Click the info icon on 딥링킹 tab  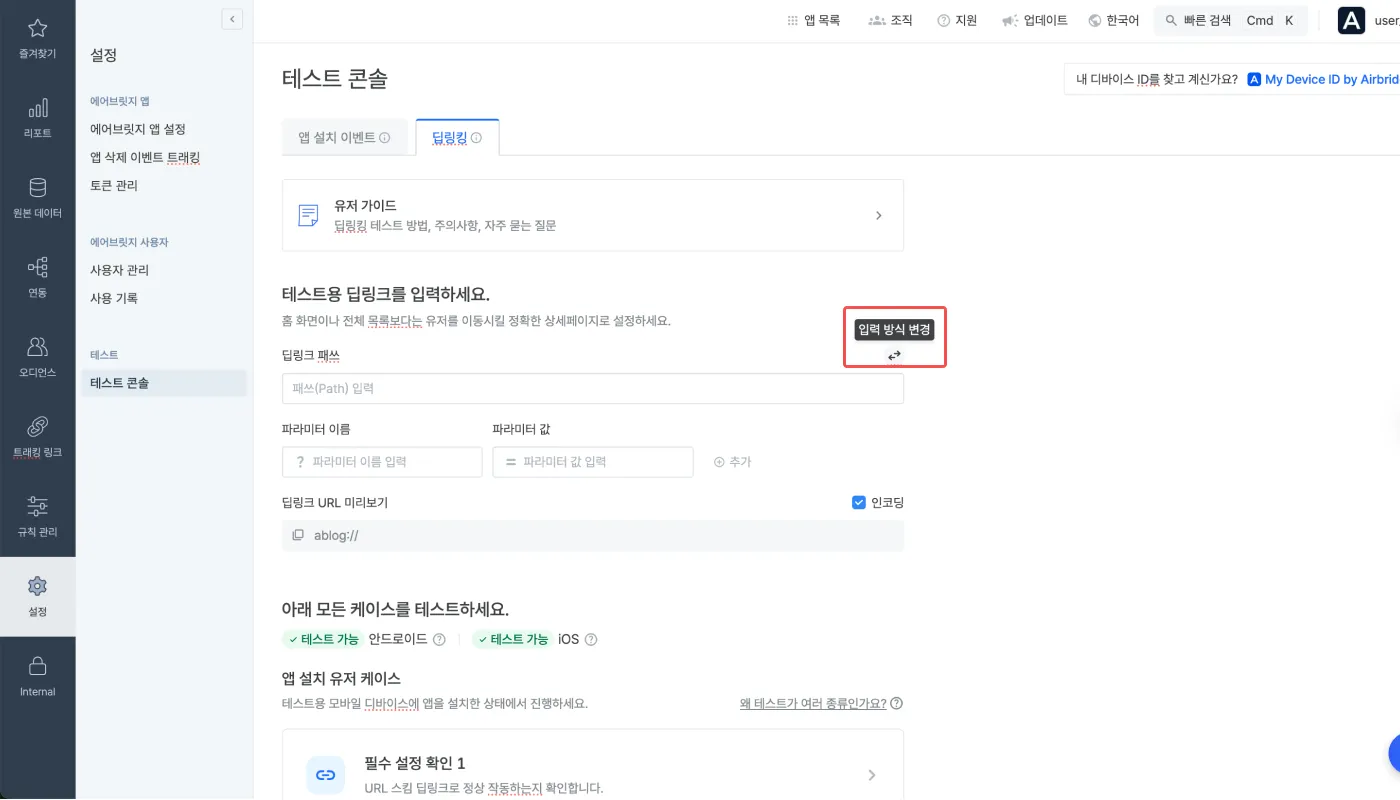(476, 138)
